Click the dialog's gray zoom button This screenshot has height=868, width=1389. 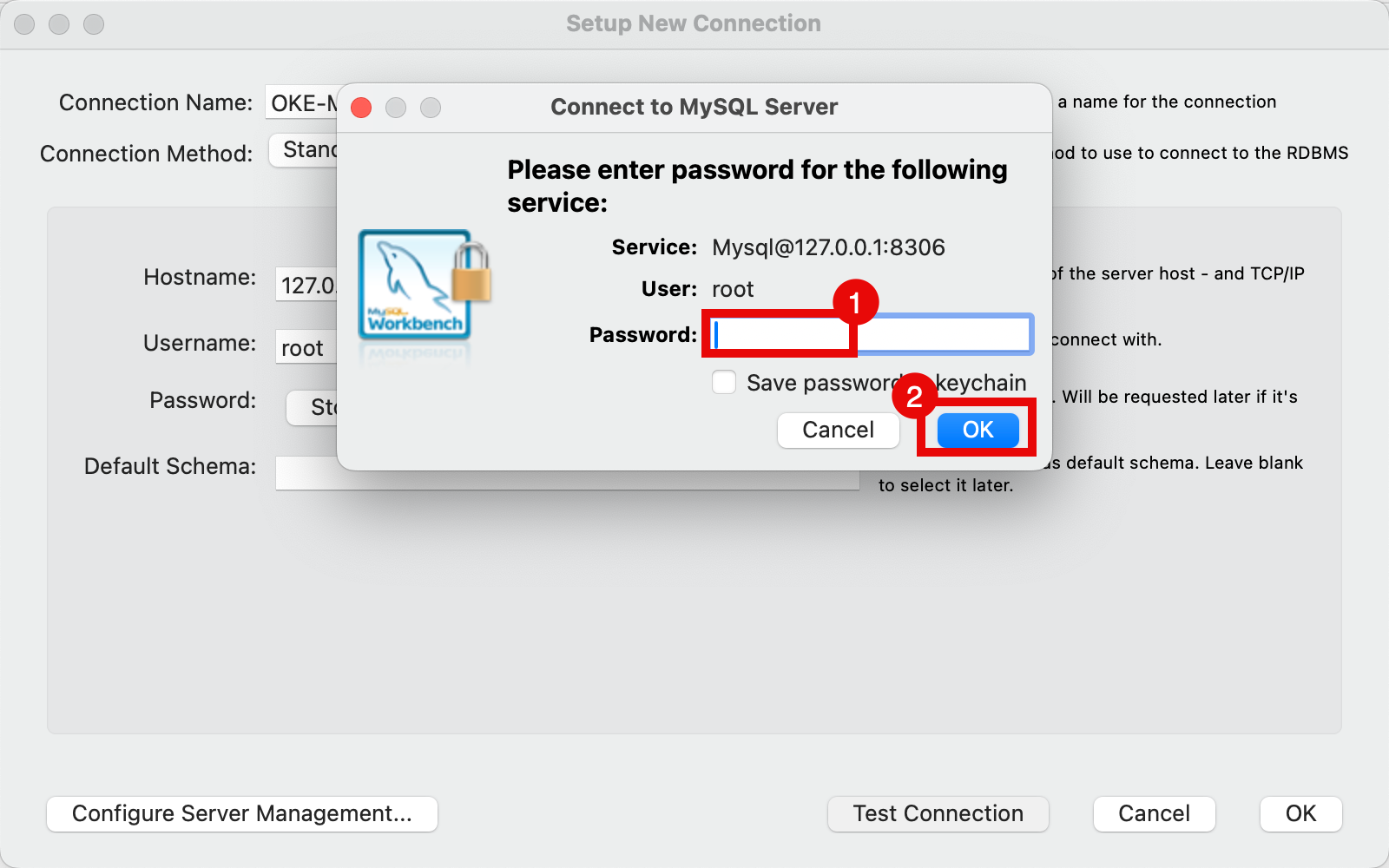tap(431, 108)
